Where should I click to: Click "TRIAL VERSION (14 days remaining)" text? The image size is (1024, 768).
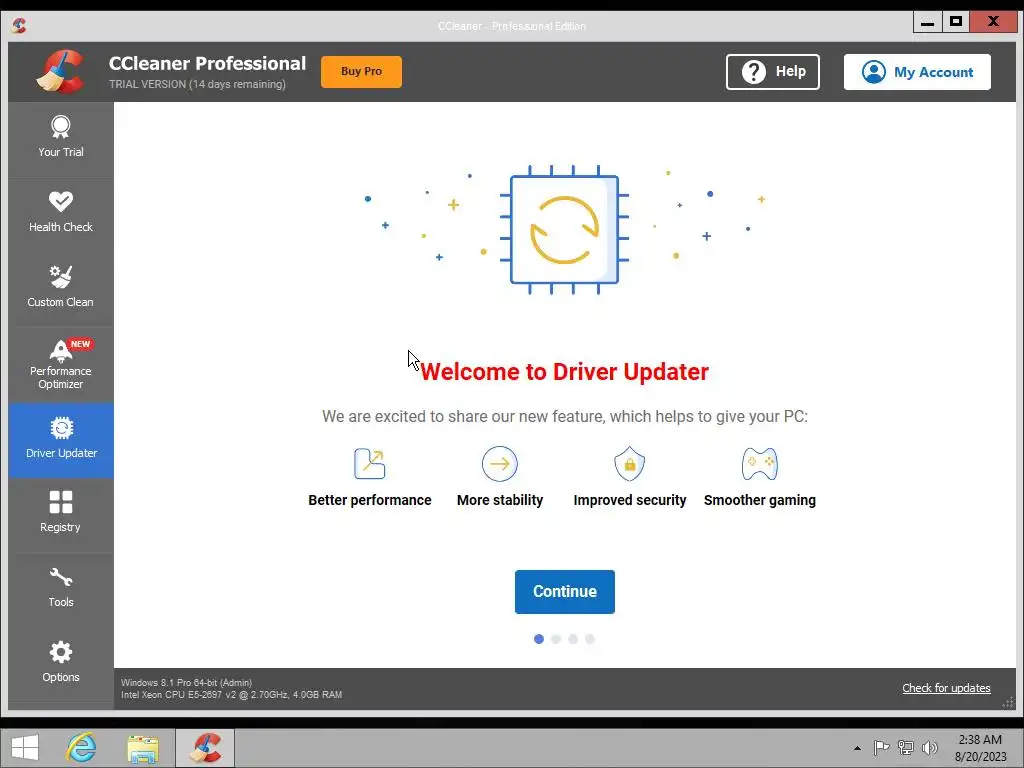(197, 84)
